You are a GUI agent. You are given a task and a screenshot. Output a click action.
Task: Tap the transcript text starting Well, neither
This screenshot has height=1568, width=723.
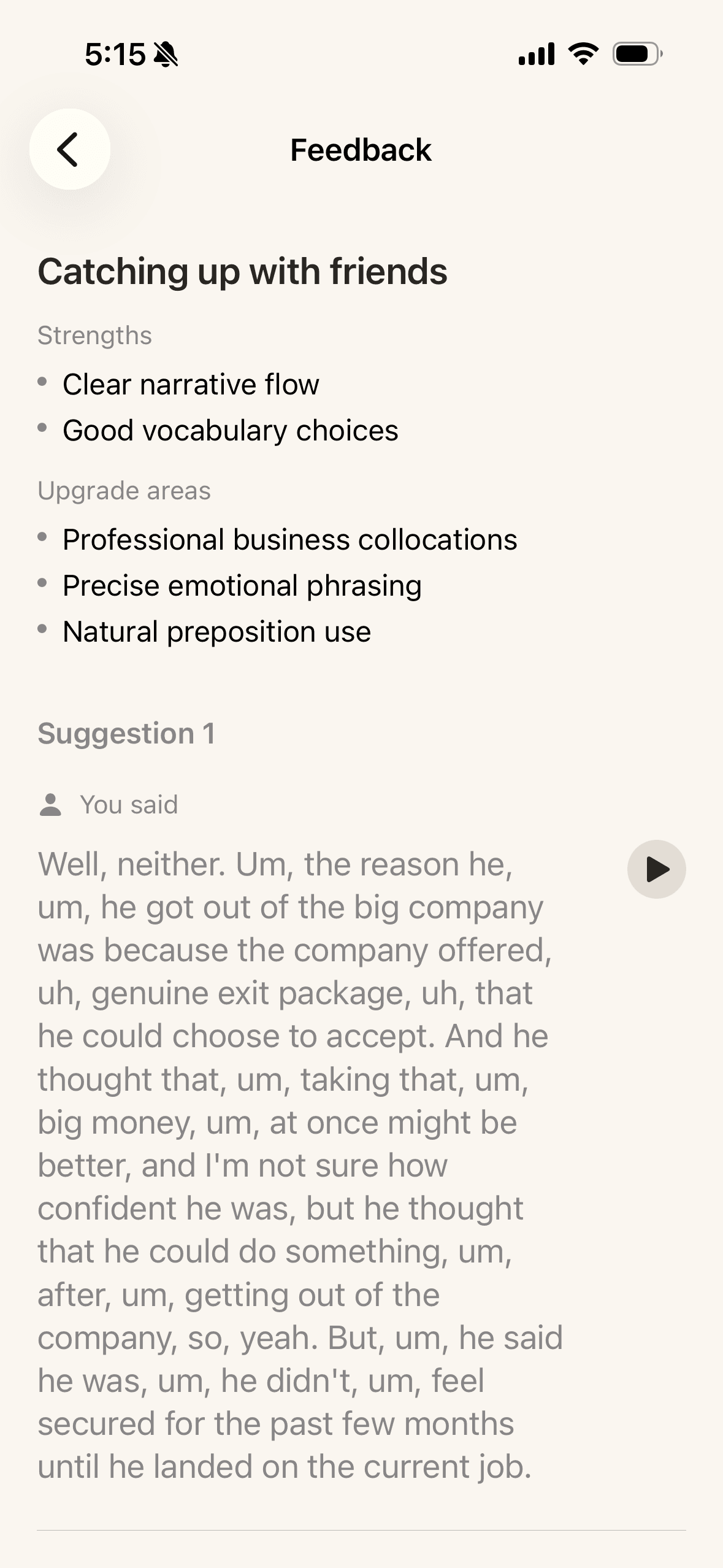click(x=300, y=1166)
